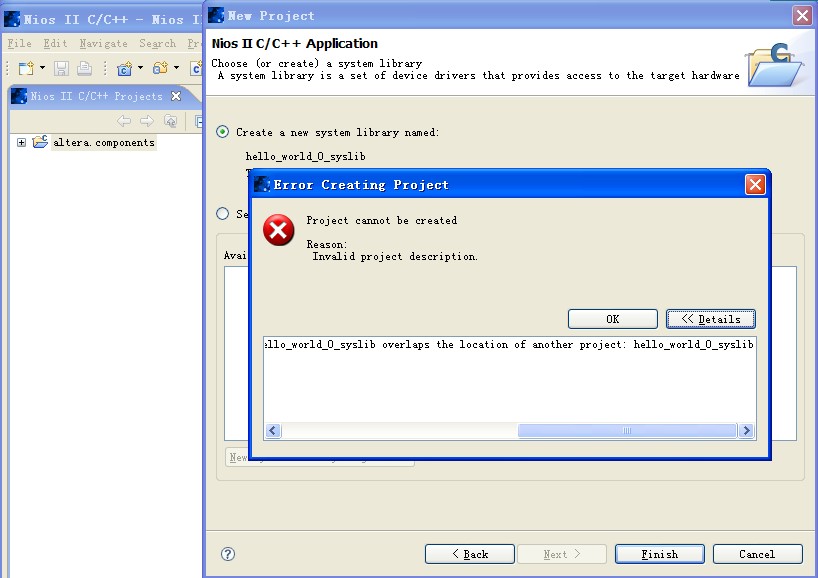Select the second system library radio option
The height and width of the screenshot is (578, 818).
(223, 213)
